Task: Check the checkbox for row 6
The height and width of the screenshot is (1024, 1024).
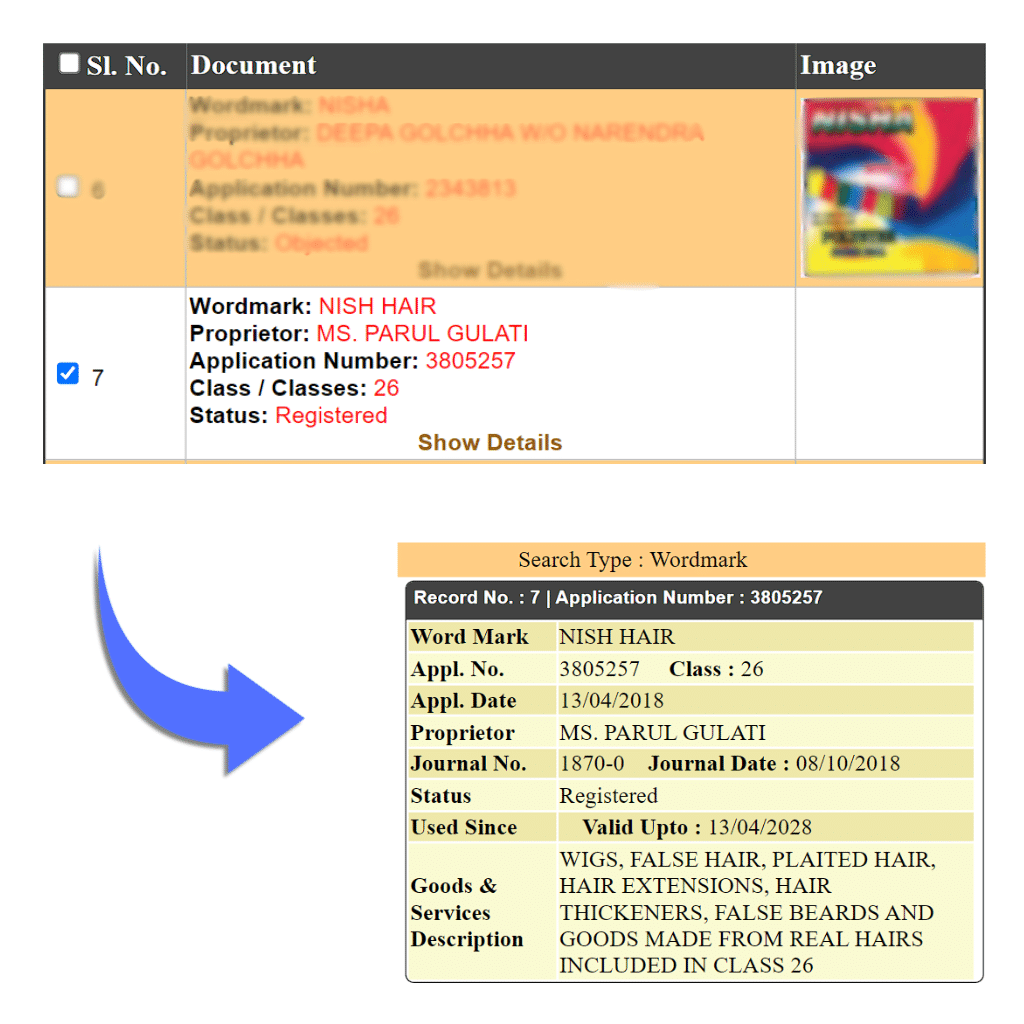Action: pos(68,187)
